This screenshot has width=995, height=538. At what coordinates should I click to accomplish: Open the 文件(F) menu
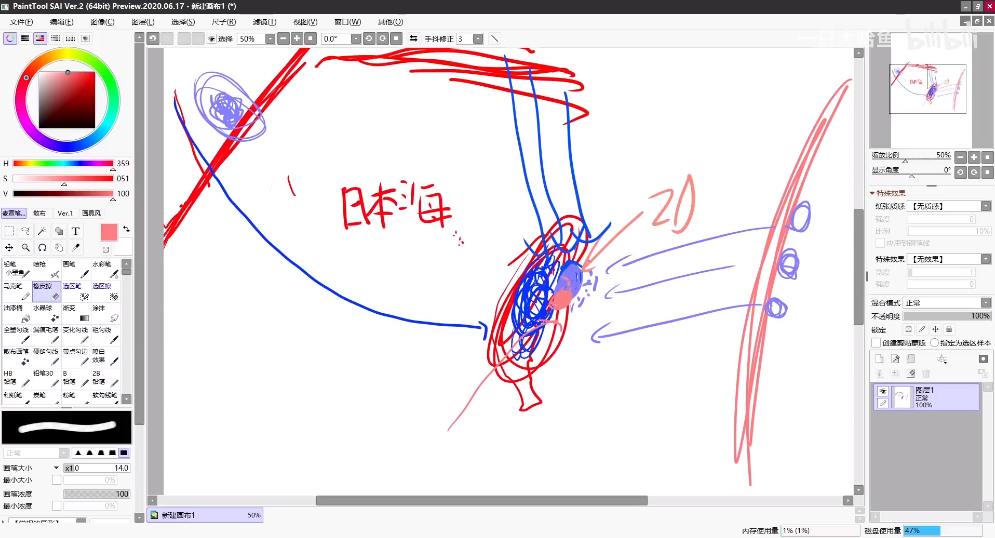click(x=22, y=22)
